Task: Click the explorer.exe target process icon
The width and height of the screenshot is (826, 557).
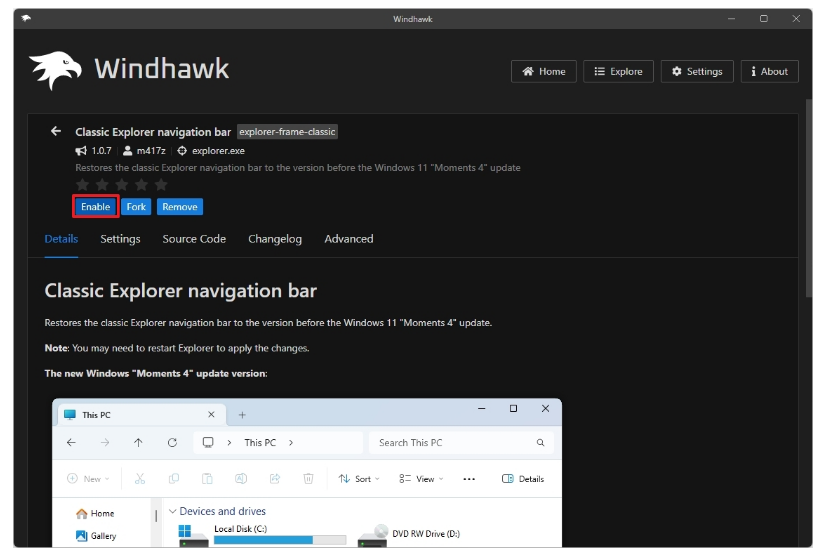Action: 182,151
